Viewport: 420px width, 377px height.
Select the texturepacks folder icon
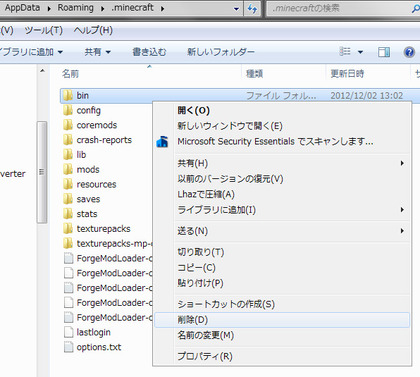click(x=68, y=229)
